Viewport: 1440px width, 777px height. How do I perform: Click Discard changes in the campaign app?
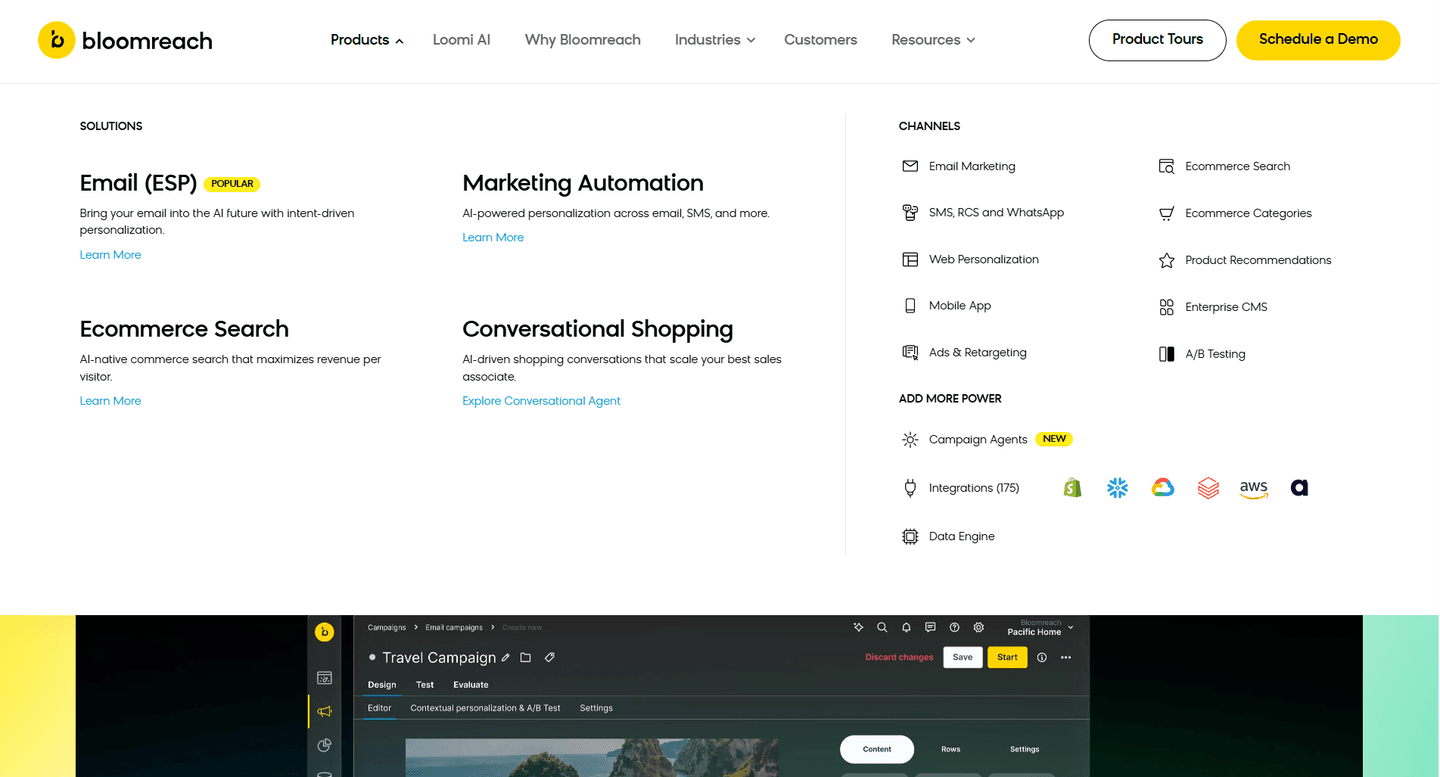point(899,657)
